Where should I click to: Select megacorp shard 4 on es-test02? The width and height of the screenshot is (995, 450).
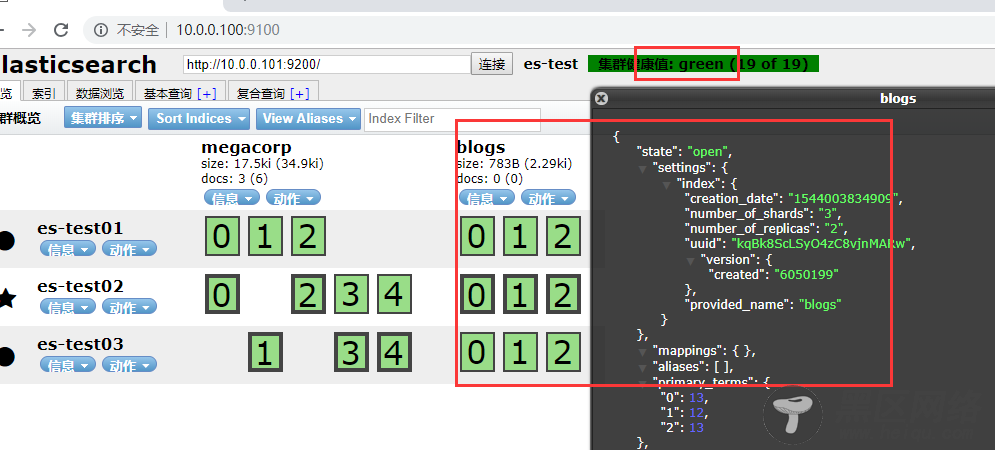[395, 294]
